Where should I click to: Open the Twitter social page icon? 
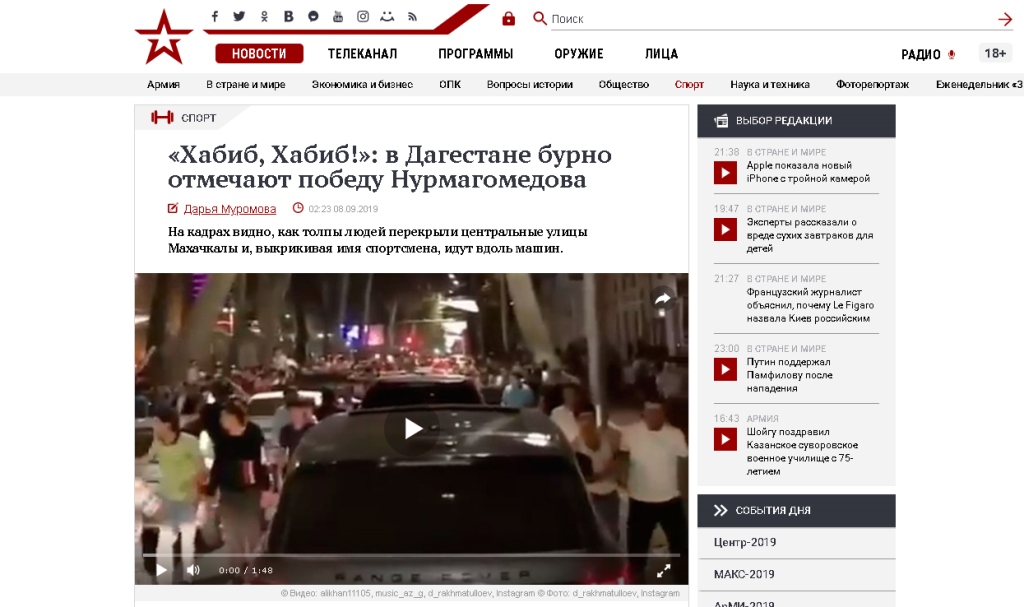[x=239, y=17]
